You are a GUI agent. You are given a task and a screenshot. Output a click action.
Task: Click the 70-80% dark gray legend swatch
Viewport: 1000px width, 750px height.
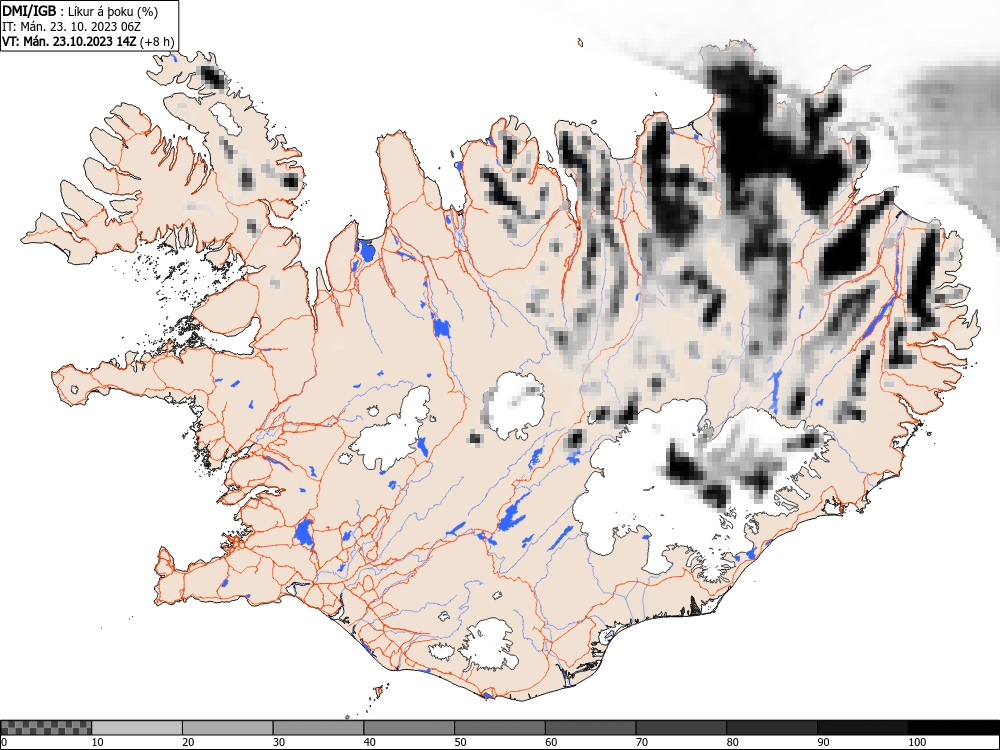click(x=681, y=728)
